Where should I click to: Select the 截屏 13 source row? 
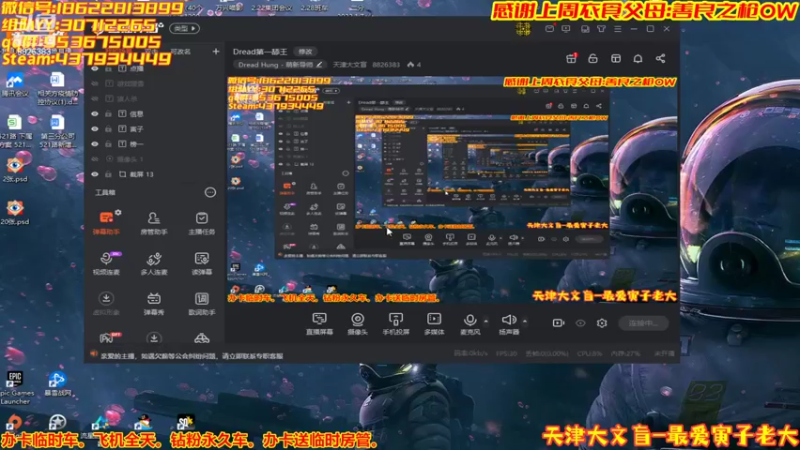[x=155, y=174]
